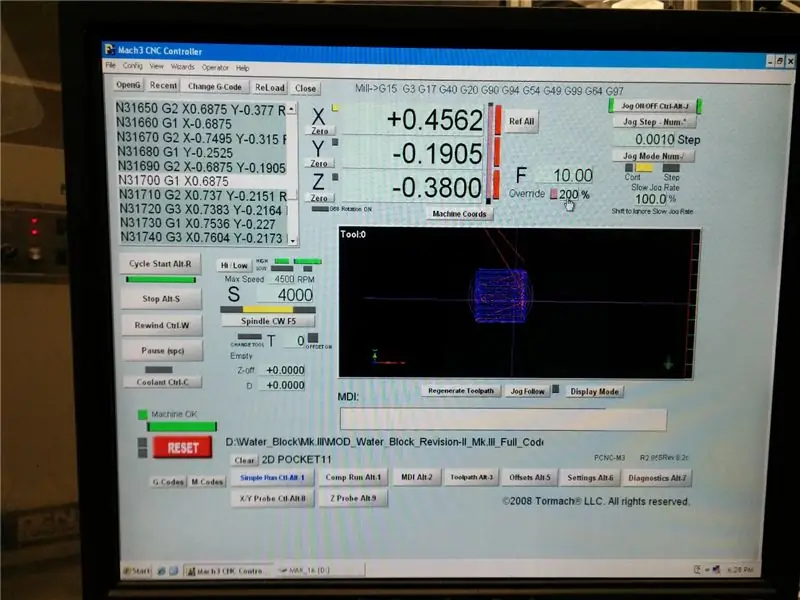The height and width of the screenshot is (600, 800).
Task: Click Change G-Code button
Action: 215,86
